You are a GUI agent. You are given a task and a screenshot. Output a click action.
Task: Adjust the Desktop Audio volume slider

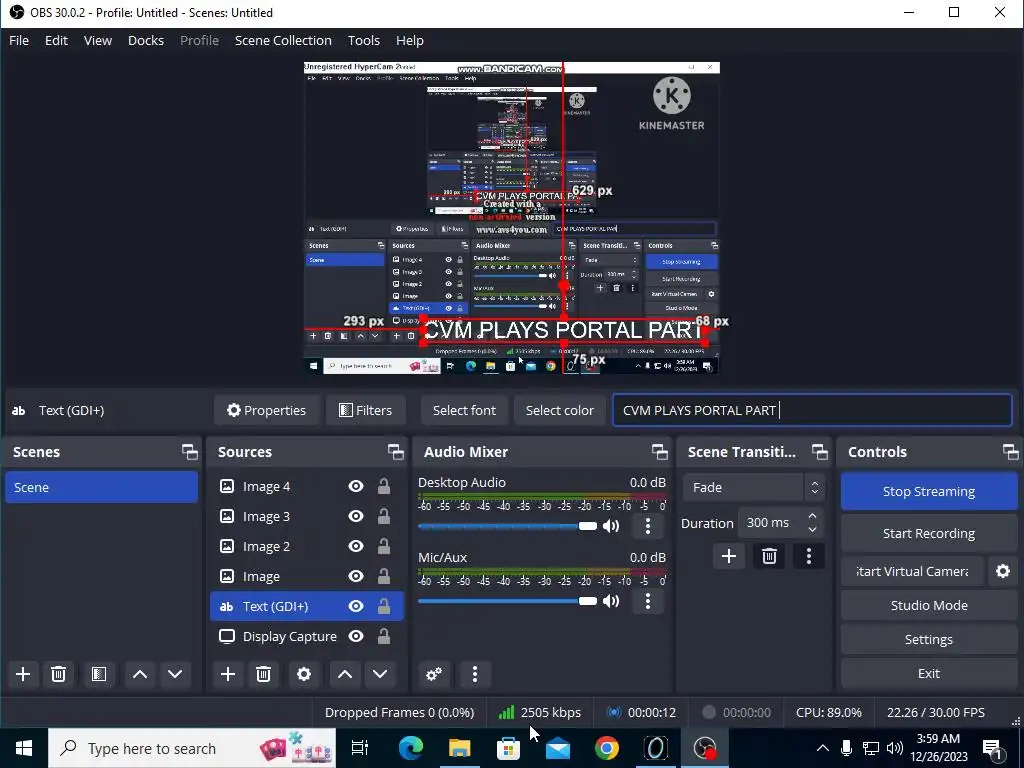pos(507,526)
